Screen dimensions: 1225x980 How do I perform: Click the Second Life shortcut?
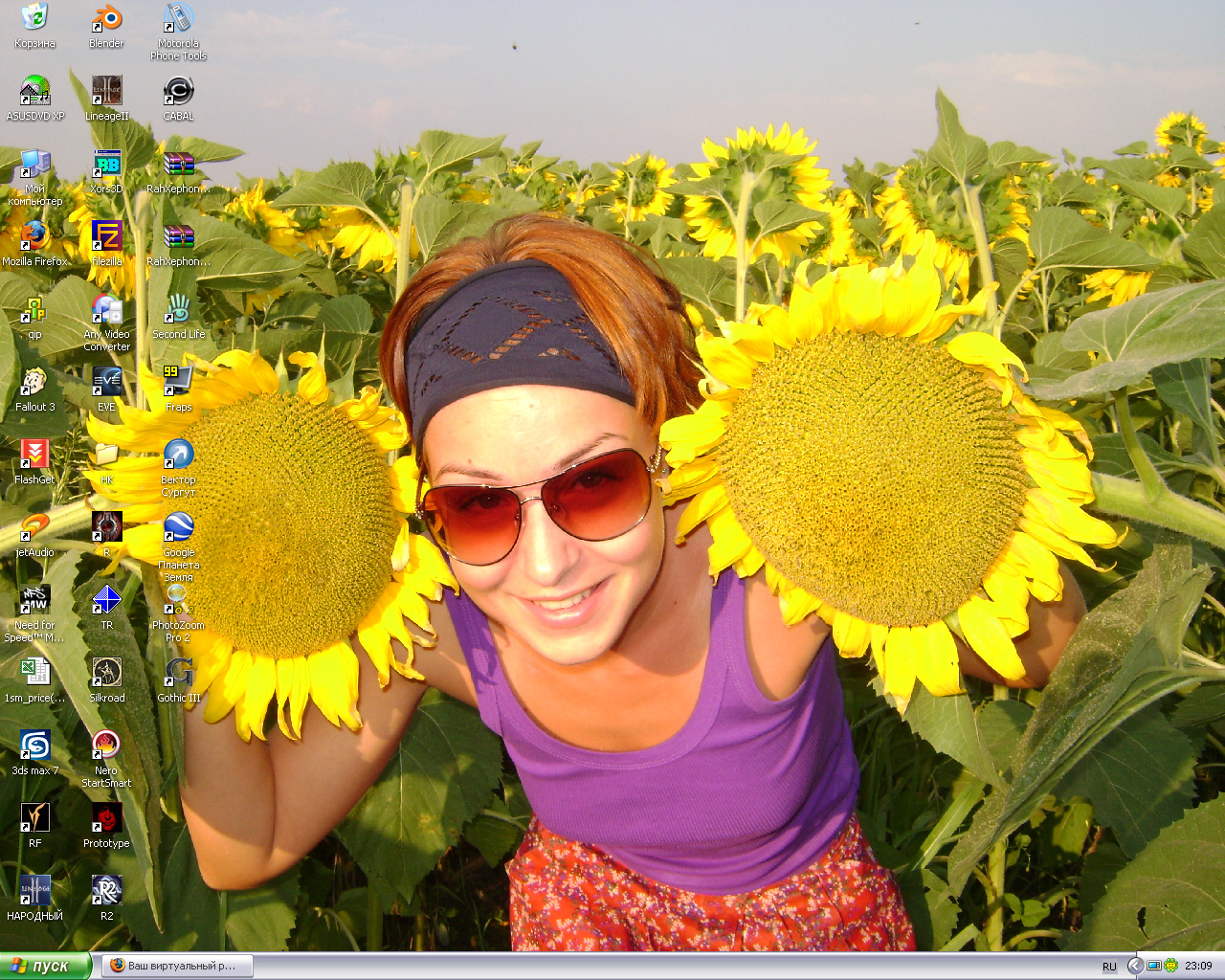pos(178,309)
